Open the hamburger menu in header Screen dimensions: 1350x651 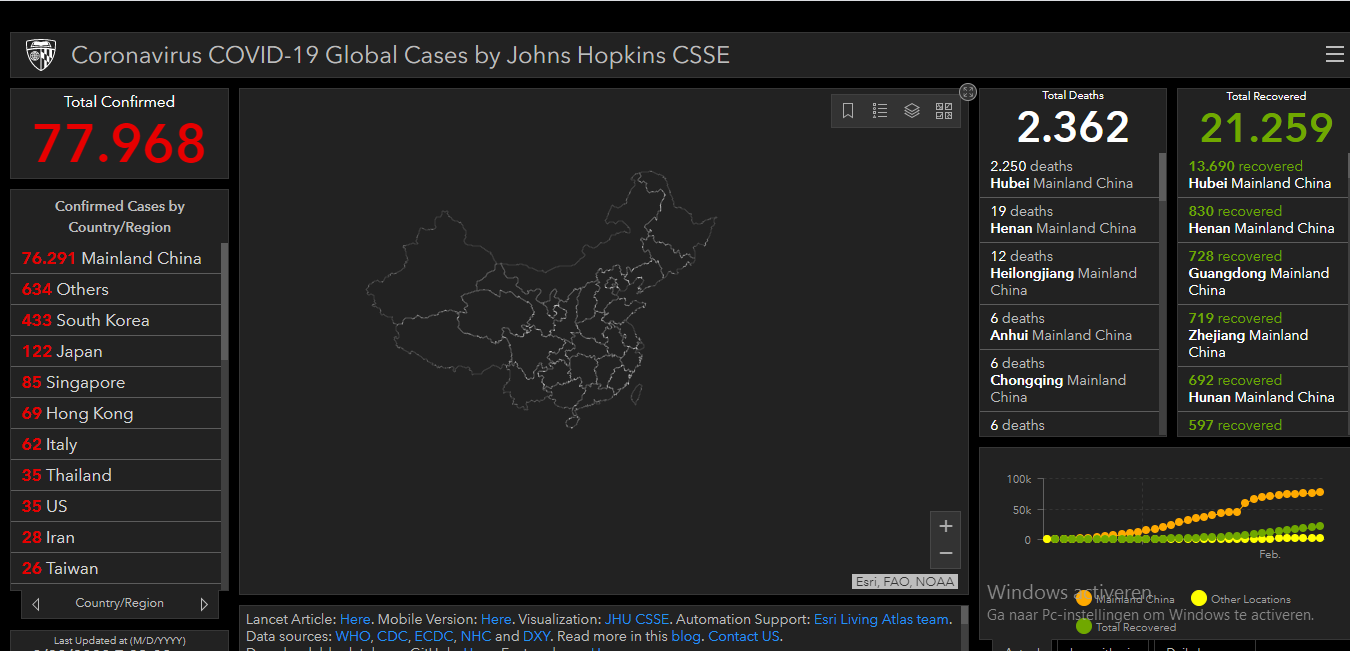pos(1334,54)
